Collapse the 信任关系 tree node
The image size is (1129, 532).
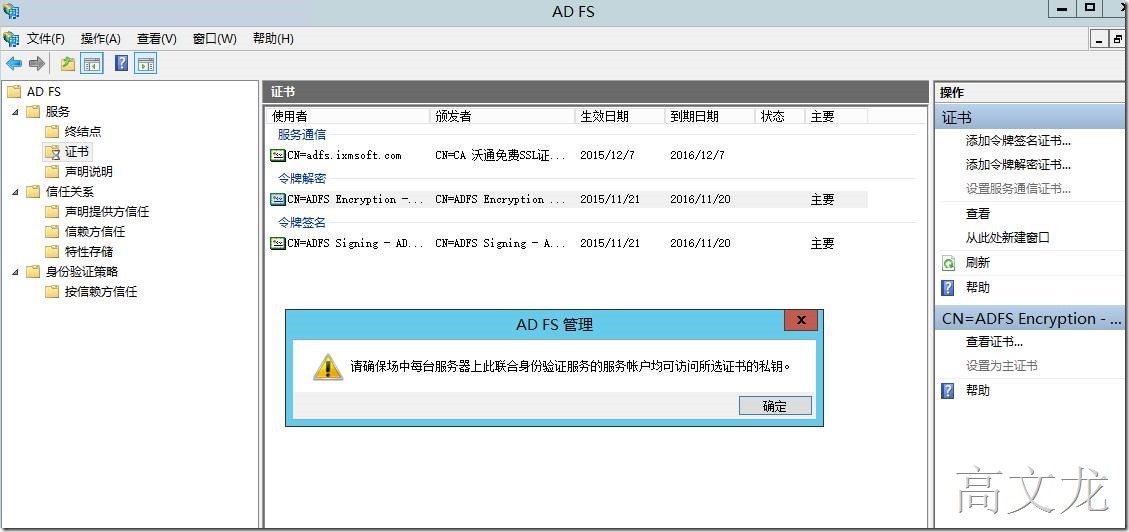(15, 191)
